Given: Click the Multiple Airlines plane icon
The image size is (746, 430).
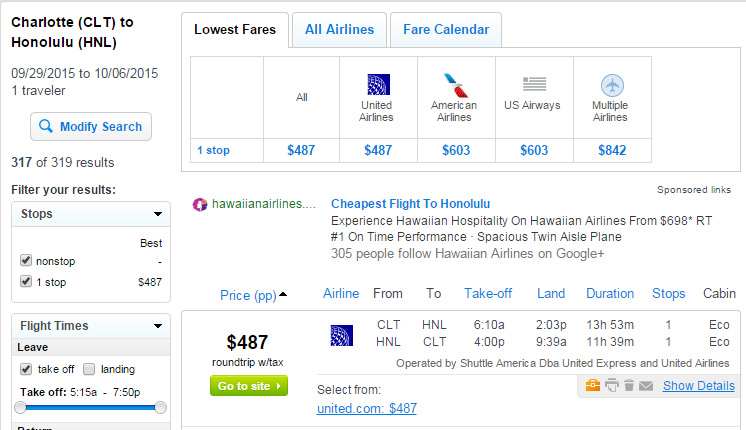Looking at the screenshot, I should [612, 86].
